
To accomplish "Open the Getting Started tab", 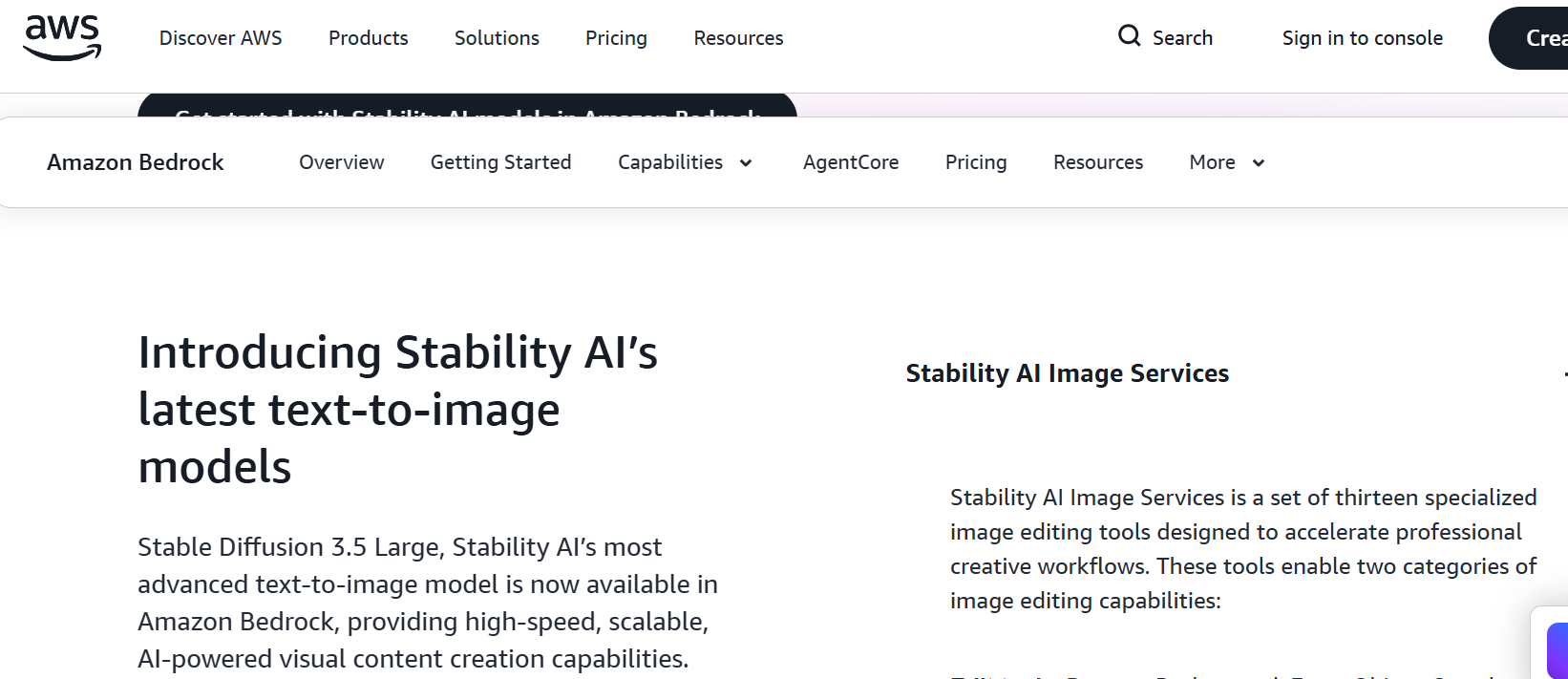I will (500, 162).
